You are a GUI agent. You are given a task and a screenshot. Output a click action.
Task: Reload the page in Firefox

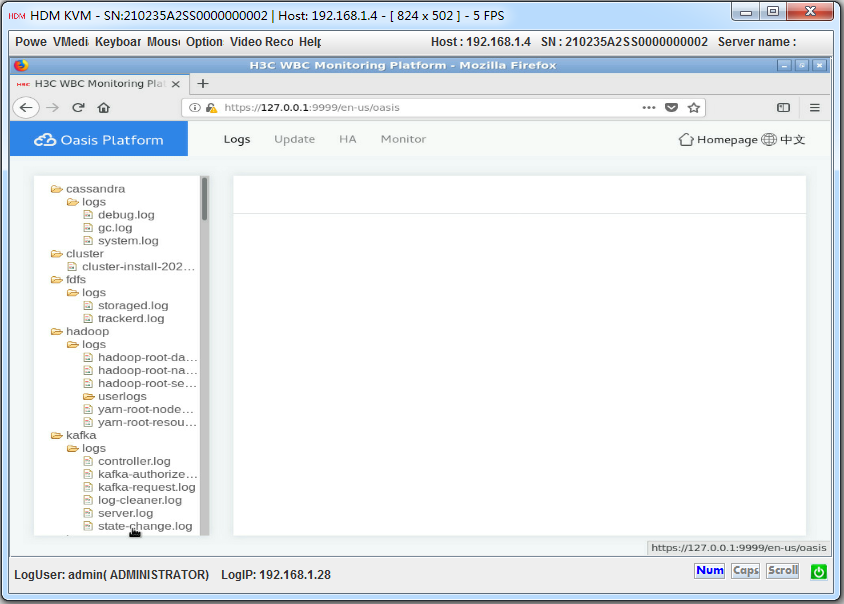click(78, 108)
